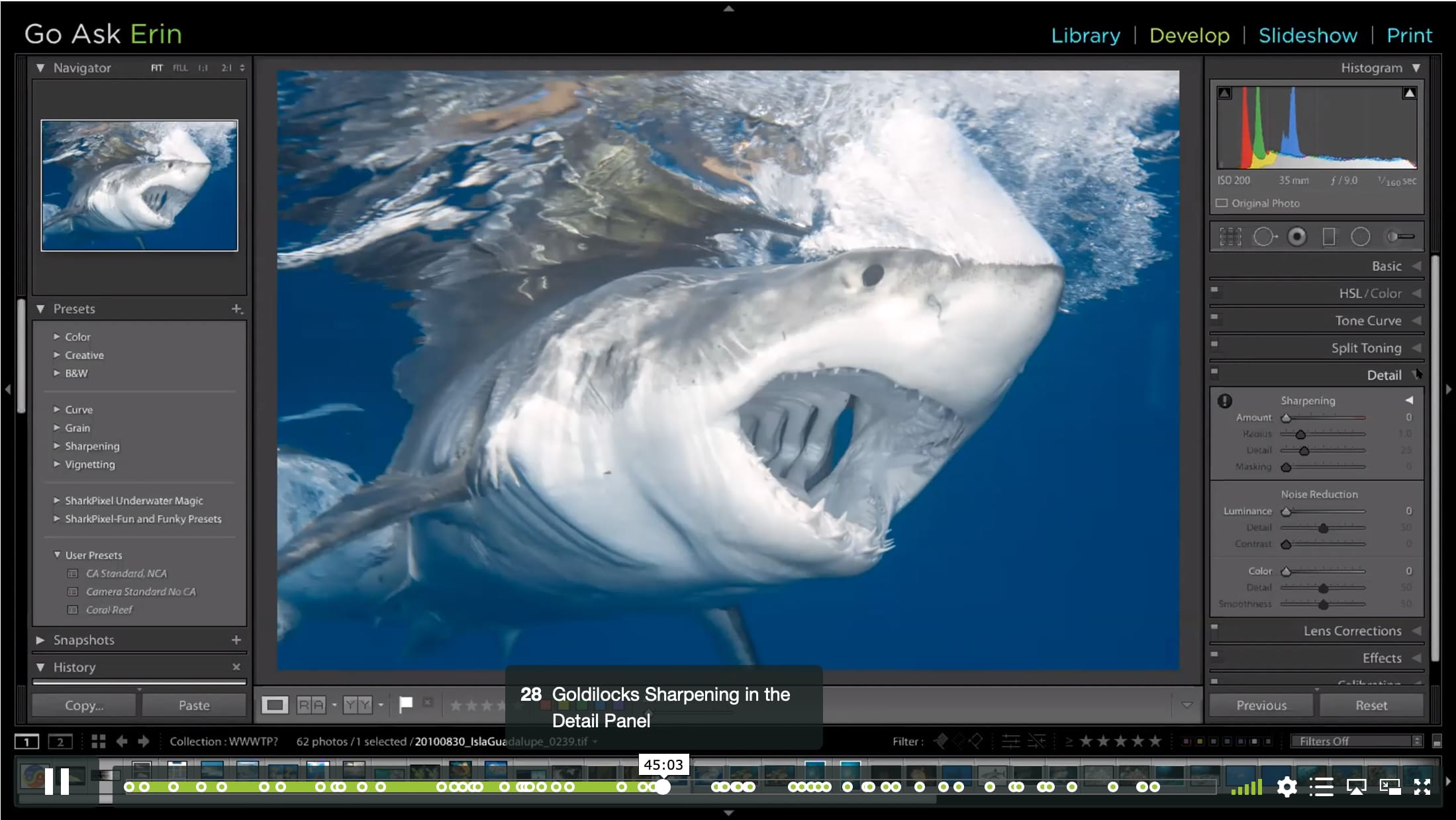Clear History with the X icon

pyautogui.click(x=236, y=667)
